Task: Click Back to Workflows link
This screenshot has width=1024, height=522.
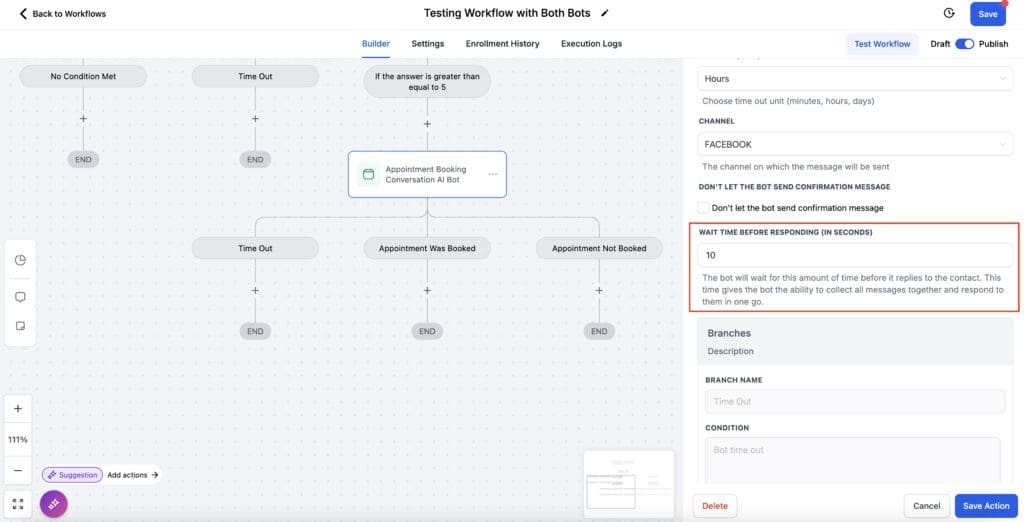Action: [x=62, y=14]
